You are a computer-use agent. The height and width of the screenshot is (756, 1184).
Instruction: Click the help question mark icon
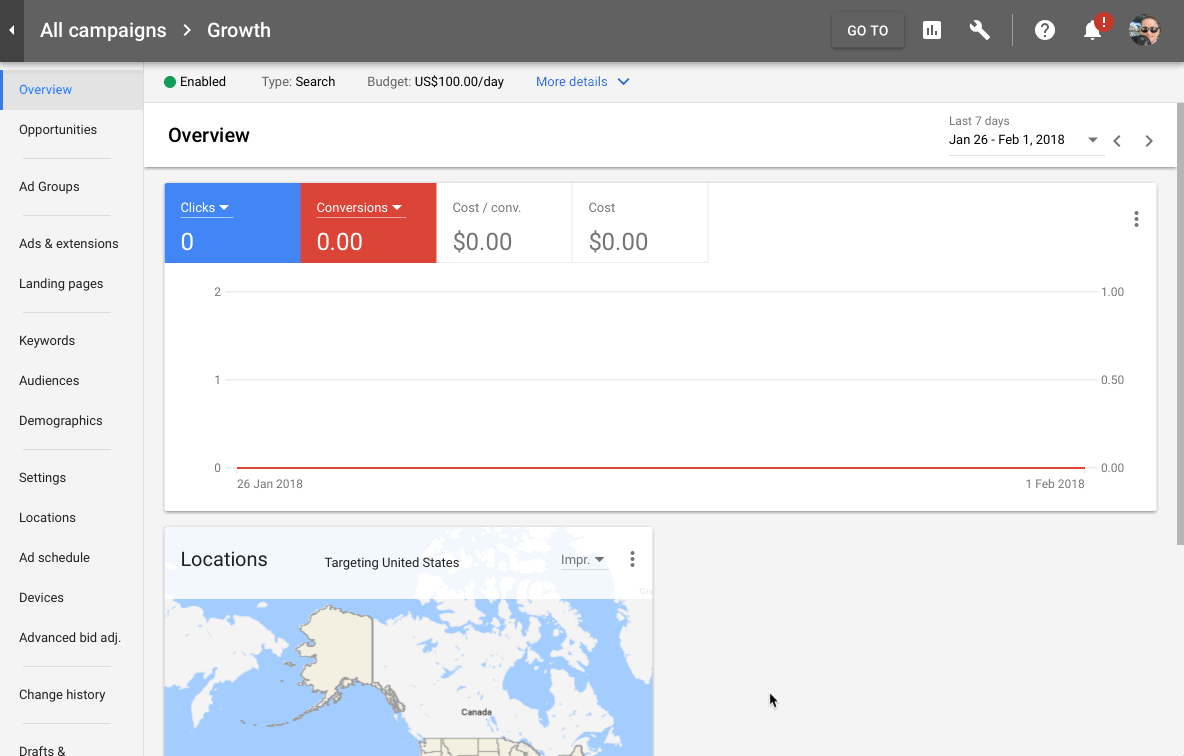(1045, 30)
